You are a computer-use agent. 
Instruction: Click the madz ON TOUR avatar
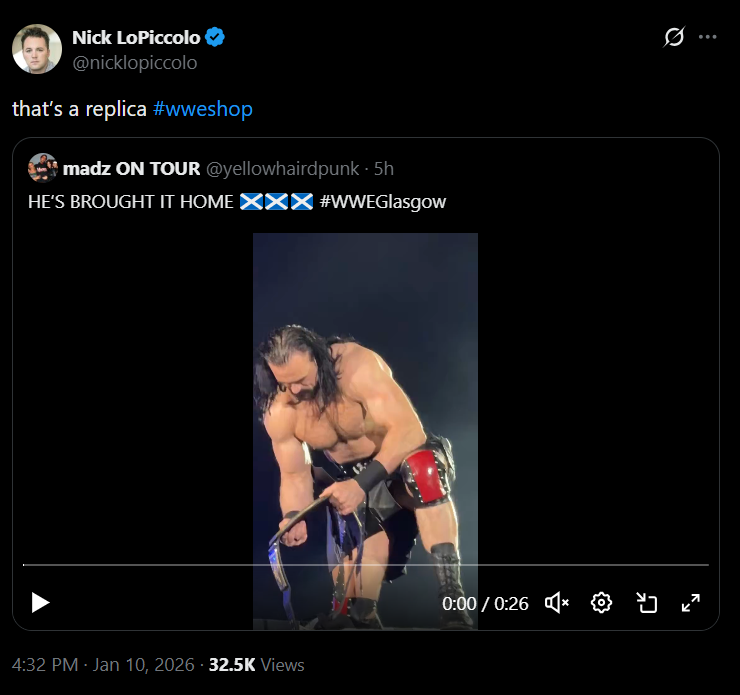(x=42, y=168)
